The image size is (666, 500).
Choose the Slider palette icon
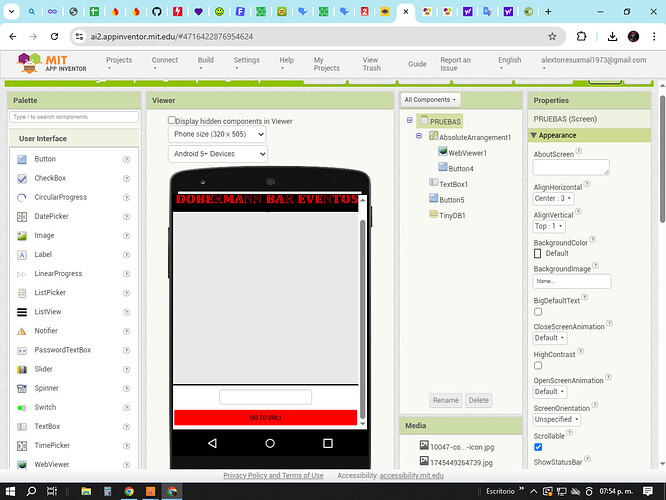(x=22, y=370)
